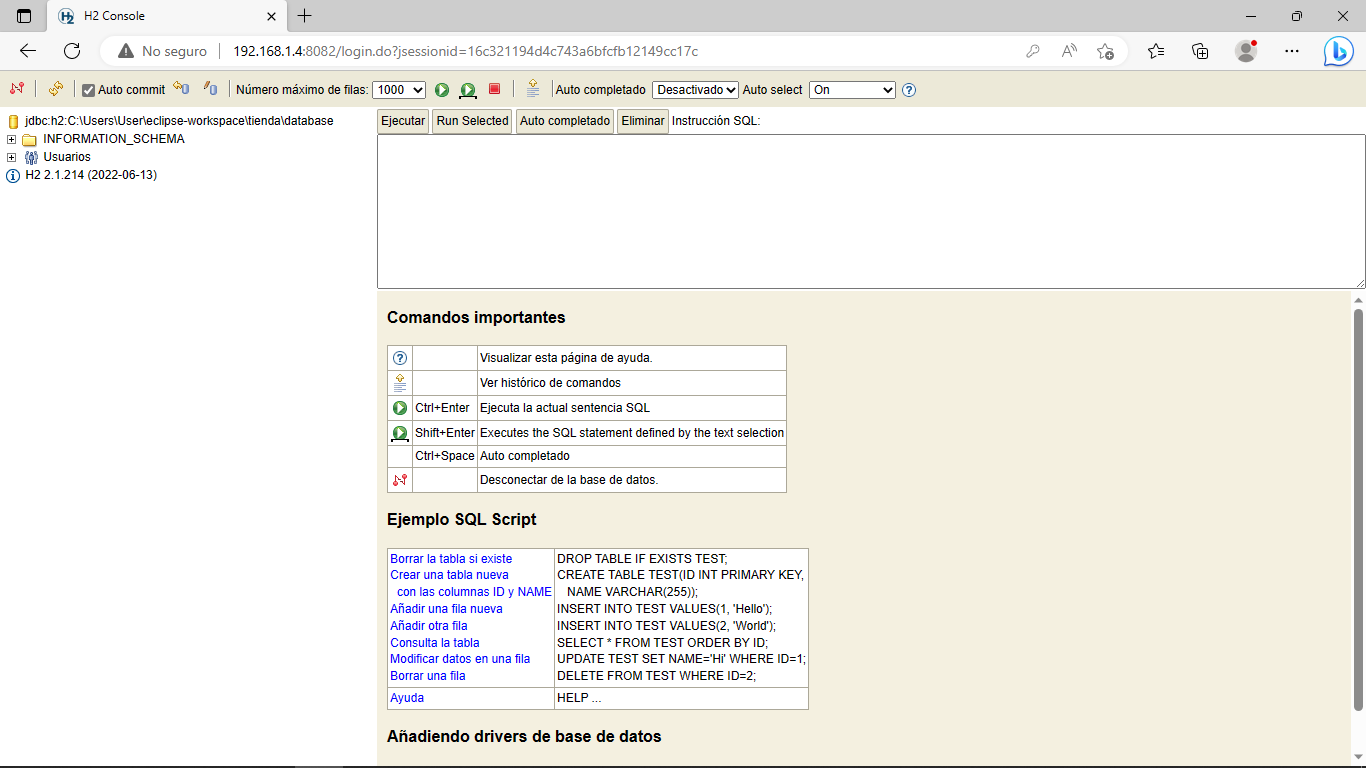Image resolution: width=1366 pixels, height=768 pixels.
Task: Click the 'Crear una tabla nueva' link
Action: coord(449,575)
